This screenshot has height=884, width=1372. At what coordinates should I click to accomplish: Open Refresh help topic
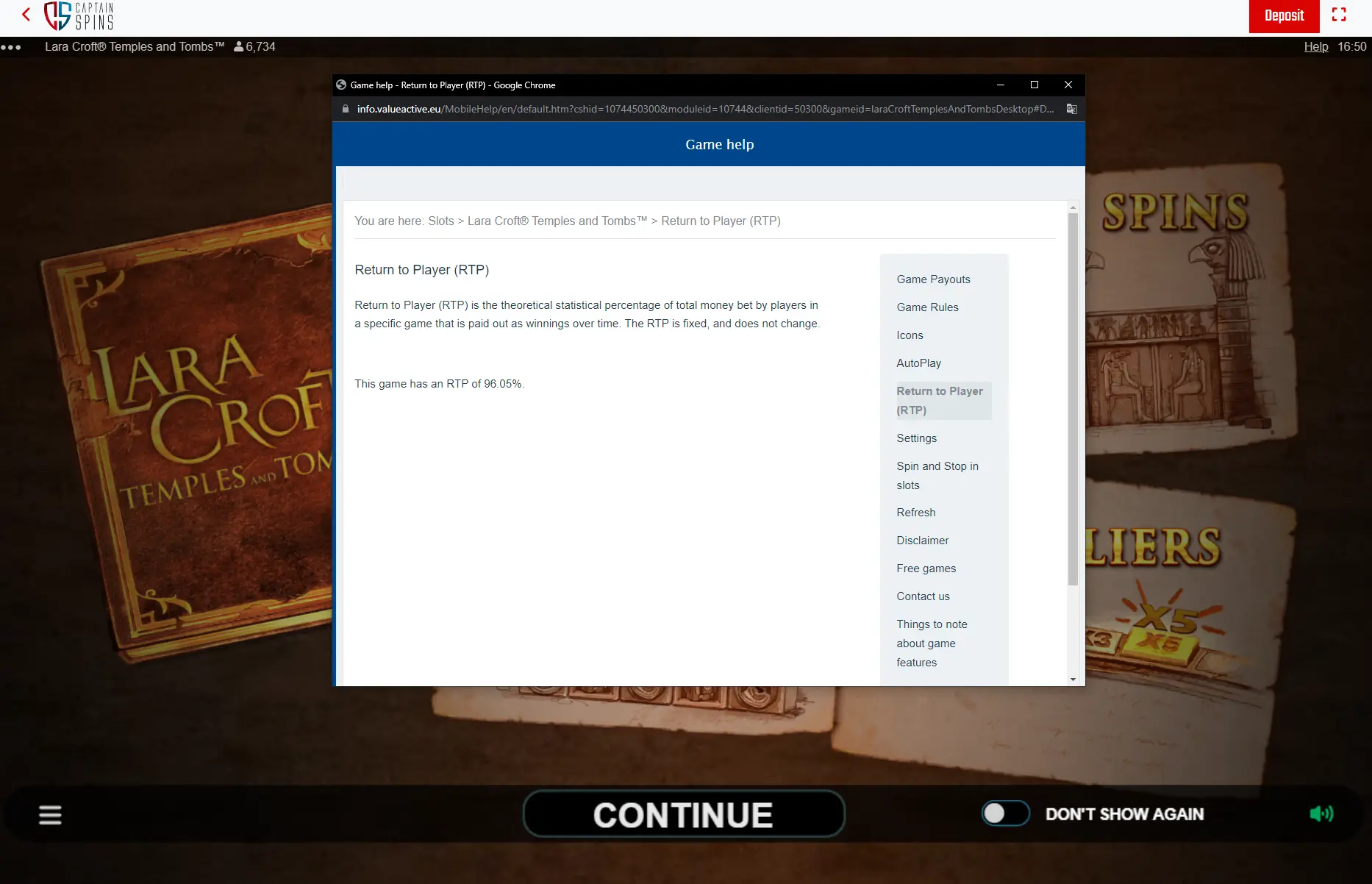click(915, 513)
